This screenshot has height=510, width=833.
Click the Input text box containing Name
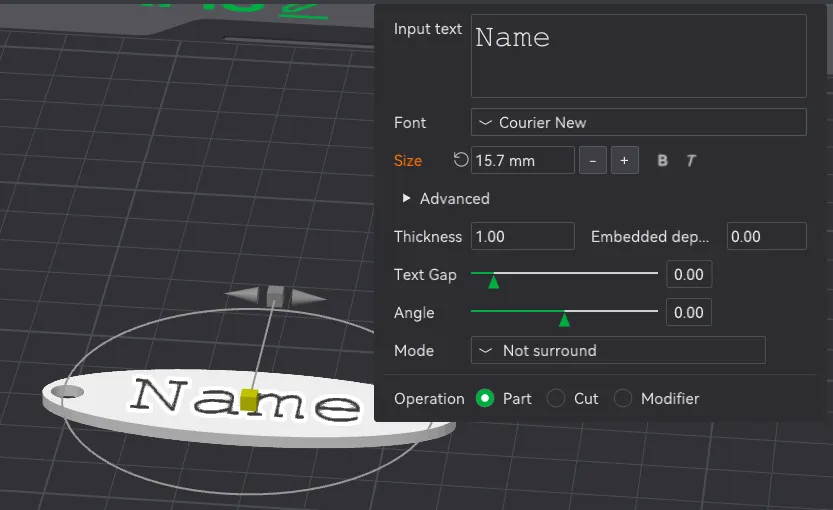pos(639,56)
